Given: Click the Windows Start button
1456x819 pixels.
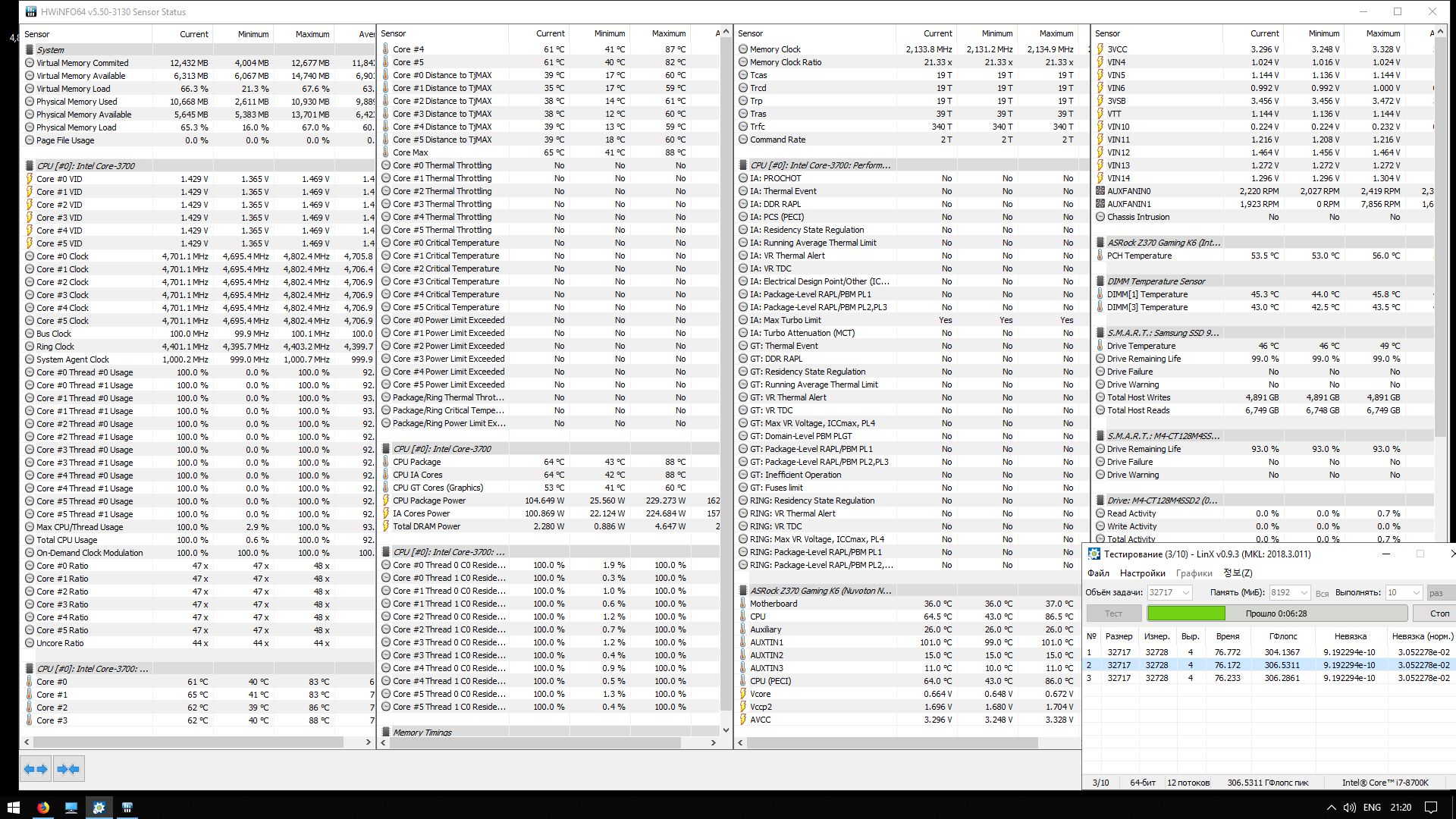Looking at the screenshot, I should tap(13, 808).
